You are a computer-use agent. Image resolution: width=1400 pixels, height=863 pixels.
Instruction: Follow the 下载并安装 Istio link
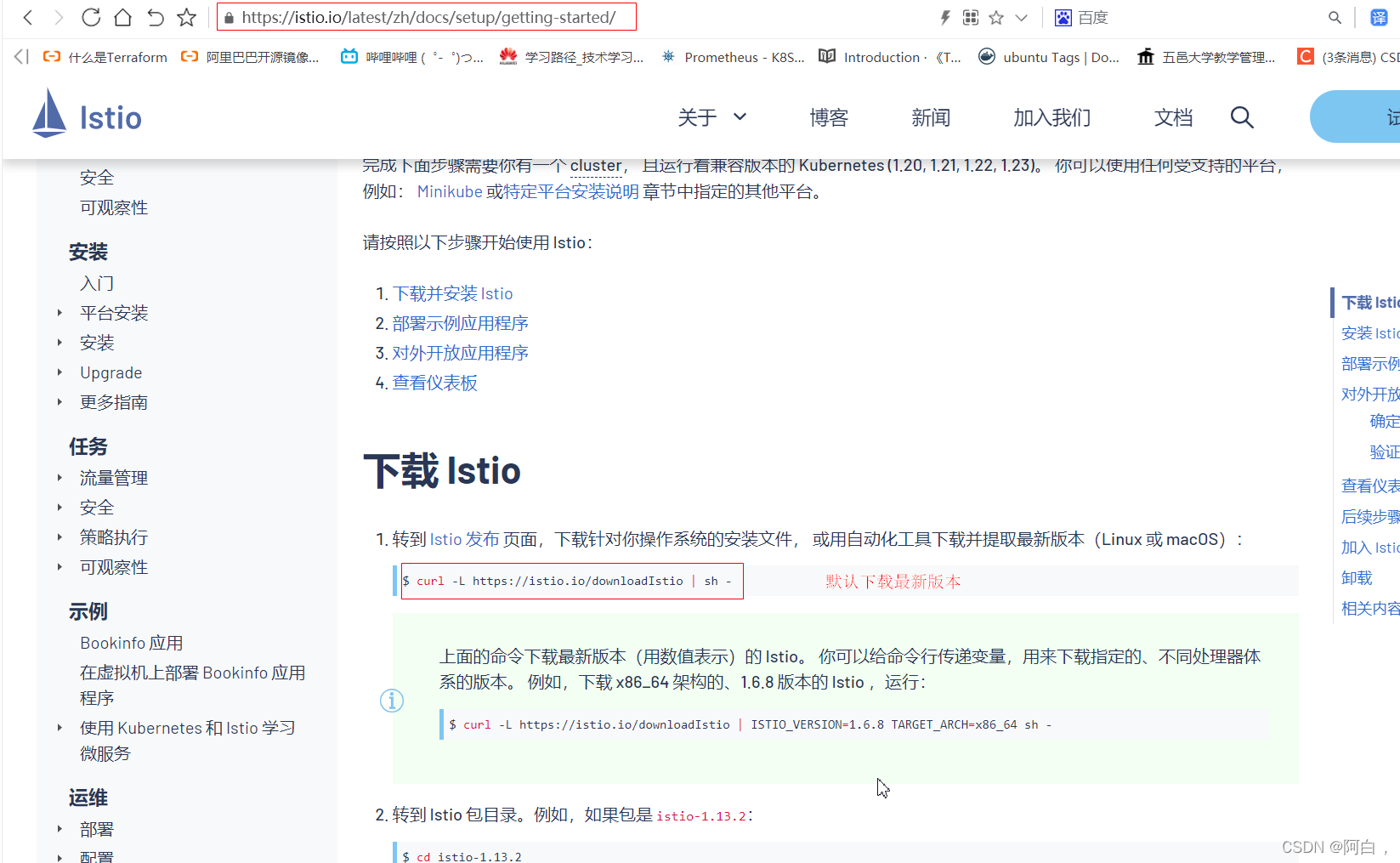[x=452, y=293]
